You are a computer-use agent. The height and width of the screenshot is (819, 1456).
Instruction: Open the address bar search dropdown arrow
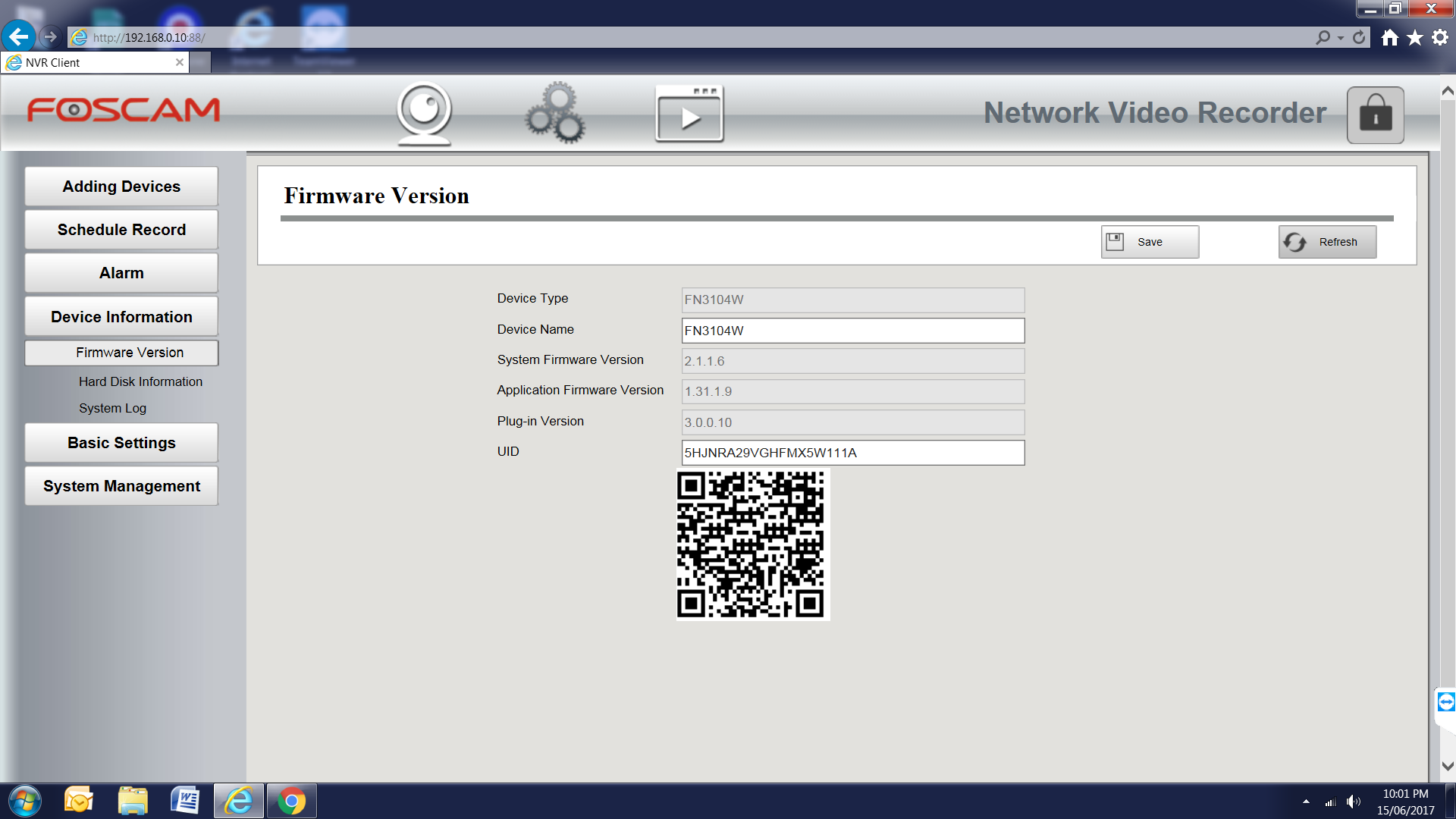coord(1341,37)
